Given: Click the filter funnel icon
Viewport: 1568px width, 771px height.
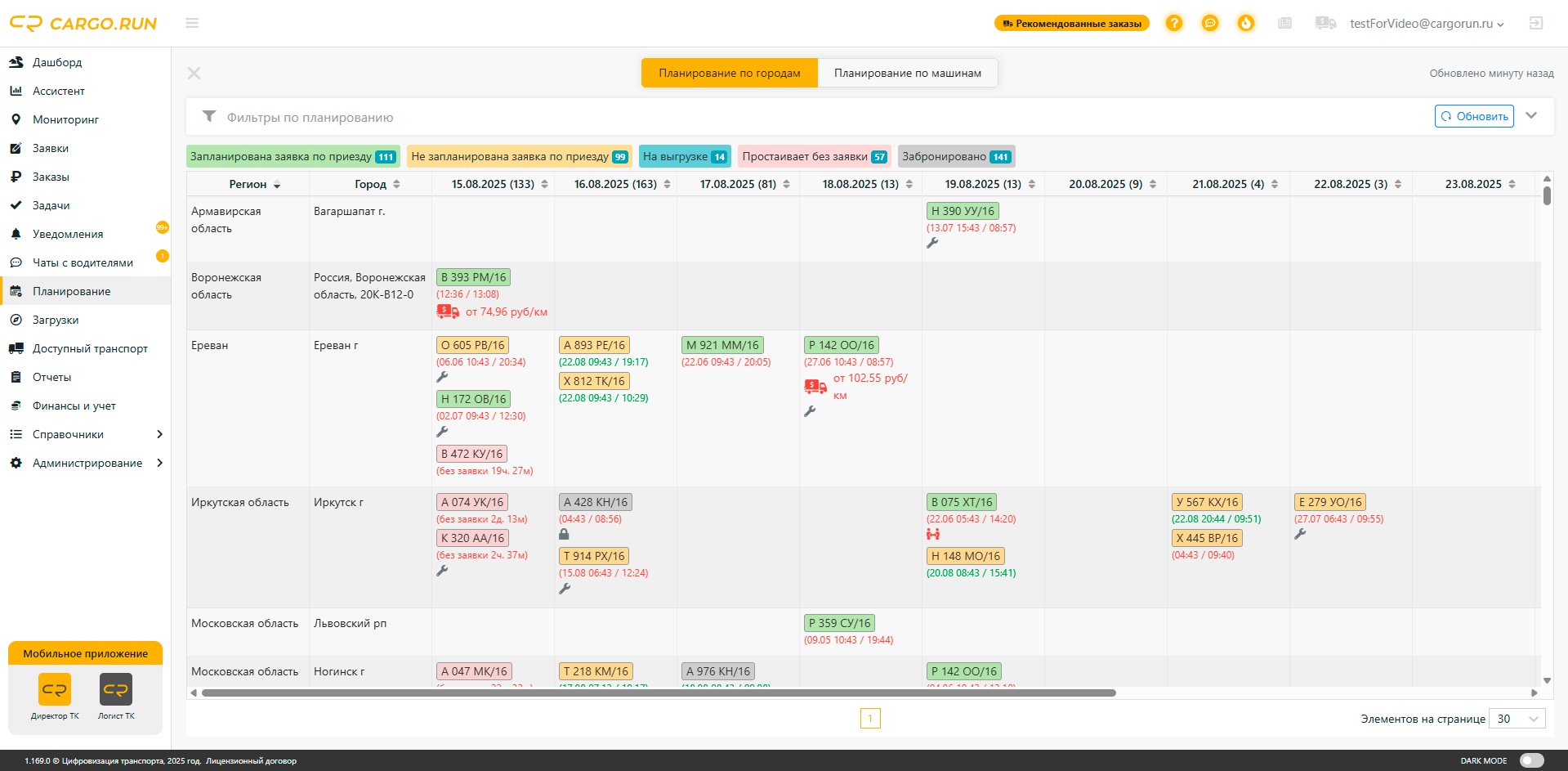Looking at the screenshot, I should [209, 116].
